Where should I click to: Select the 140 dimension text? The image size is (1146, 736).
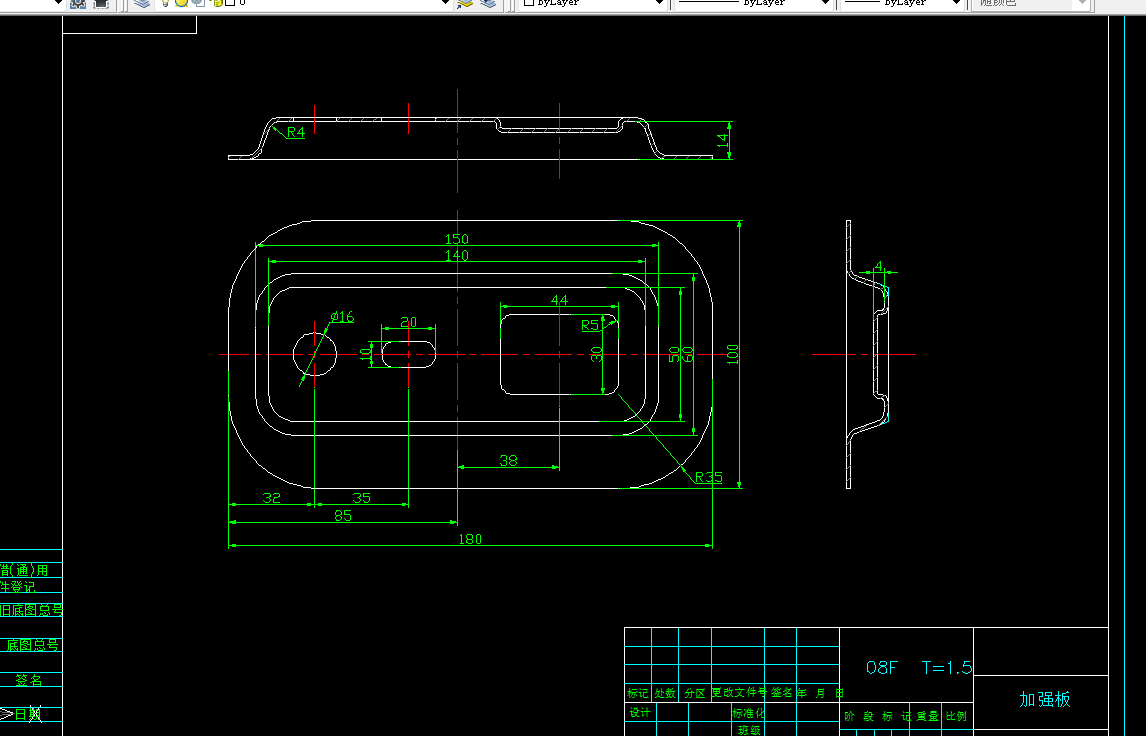point(457,255)
